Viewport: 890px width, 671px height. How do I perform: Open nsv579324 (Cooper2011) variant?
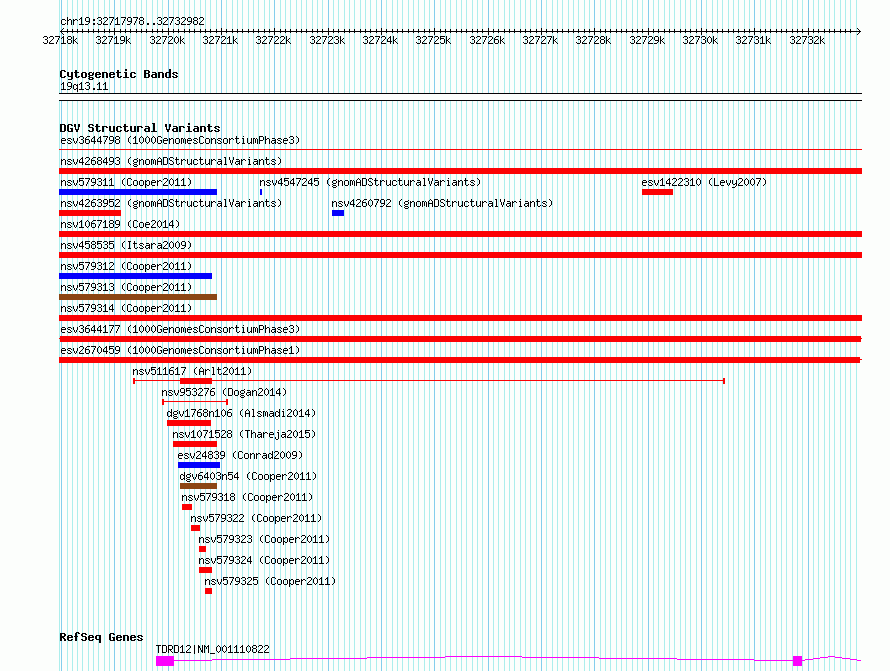coord(264,560)
